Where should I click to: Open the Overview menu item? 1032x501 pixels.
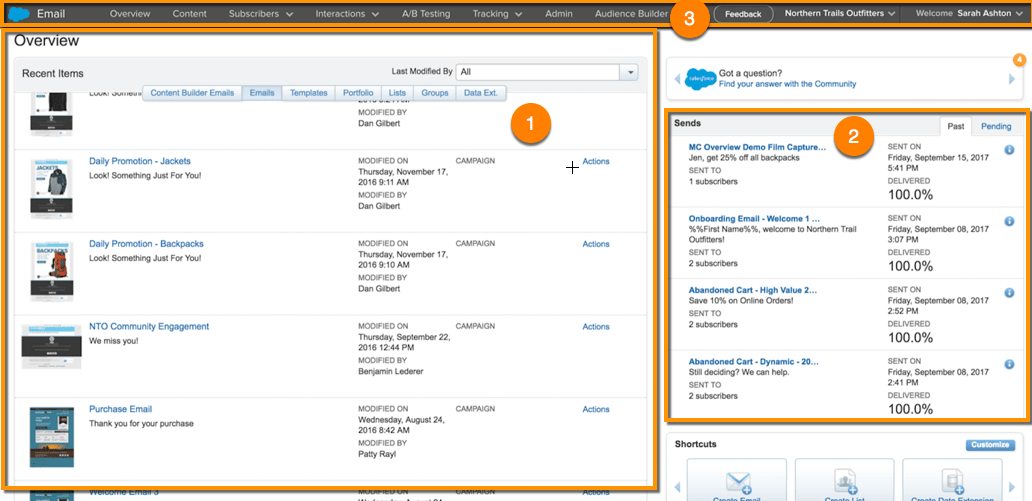pyautogui.click(x=130, y=13)
